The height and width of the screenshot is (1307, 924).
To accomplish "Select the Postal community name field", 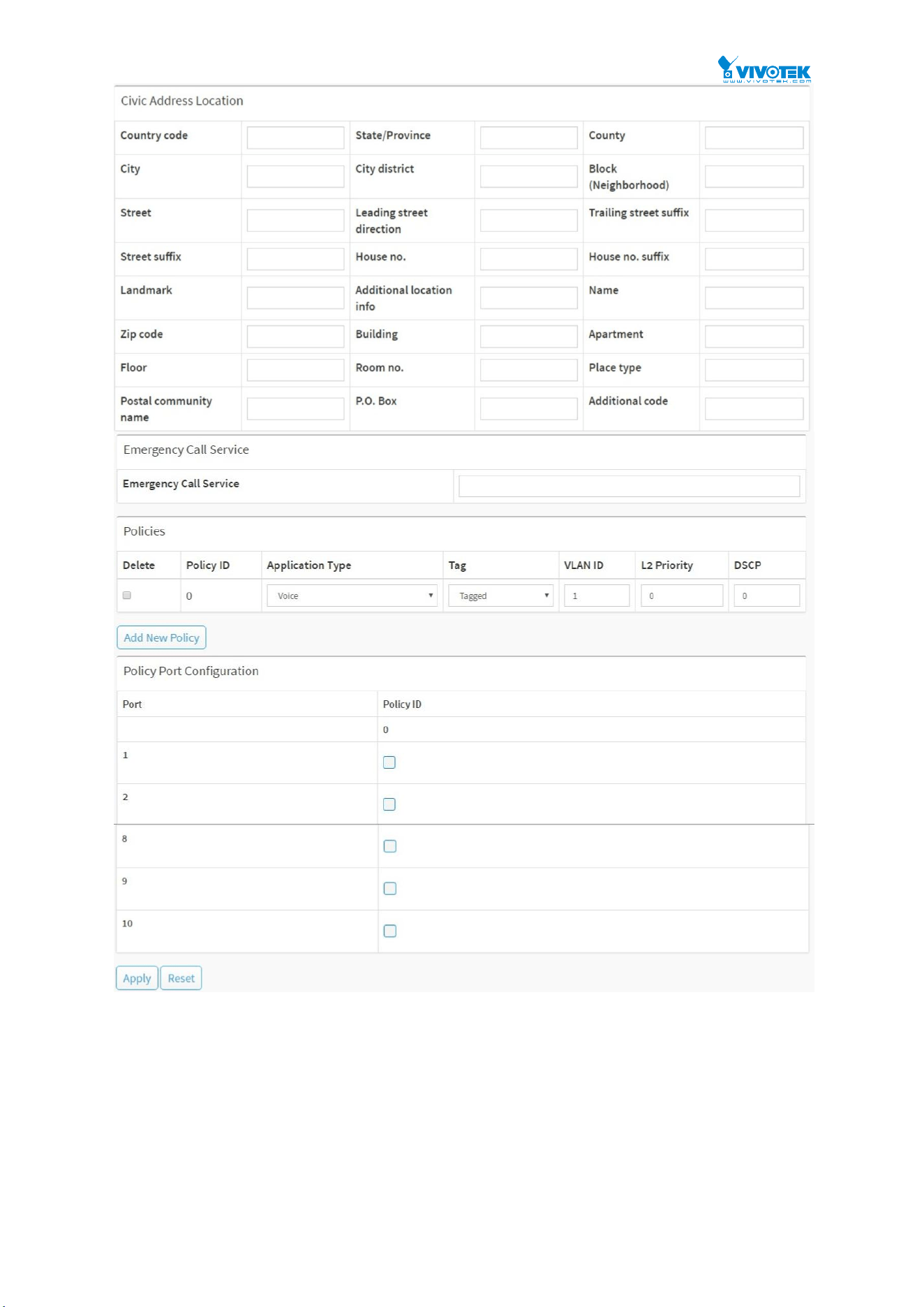I will [296, 409].
